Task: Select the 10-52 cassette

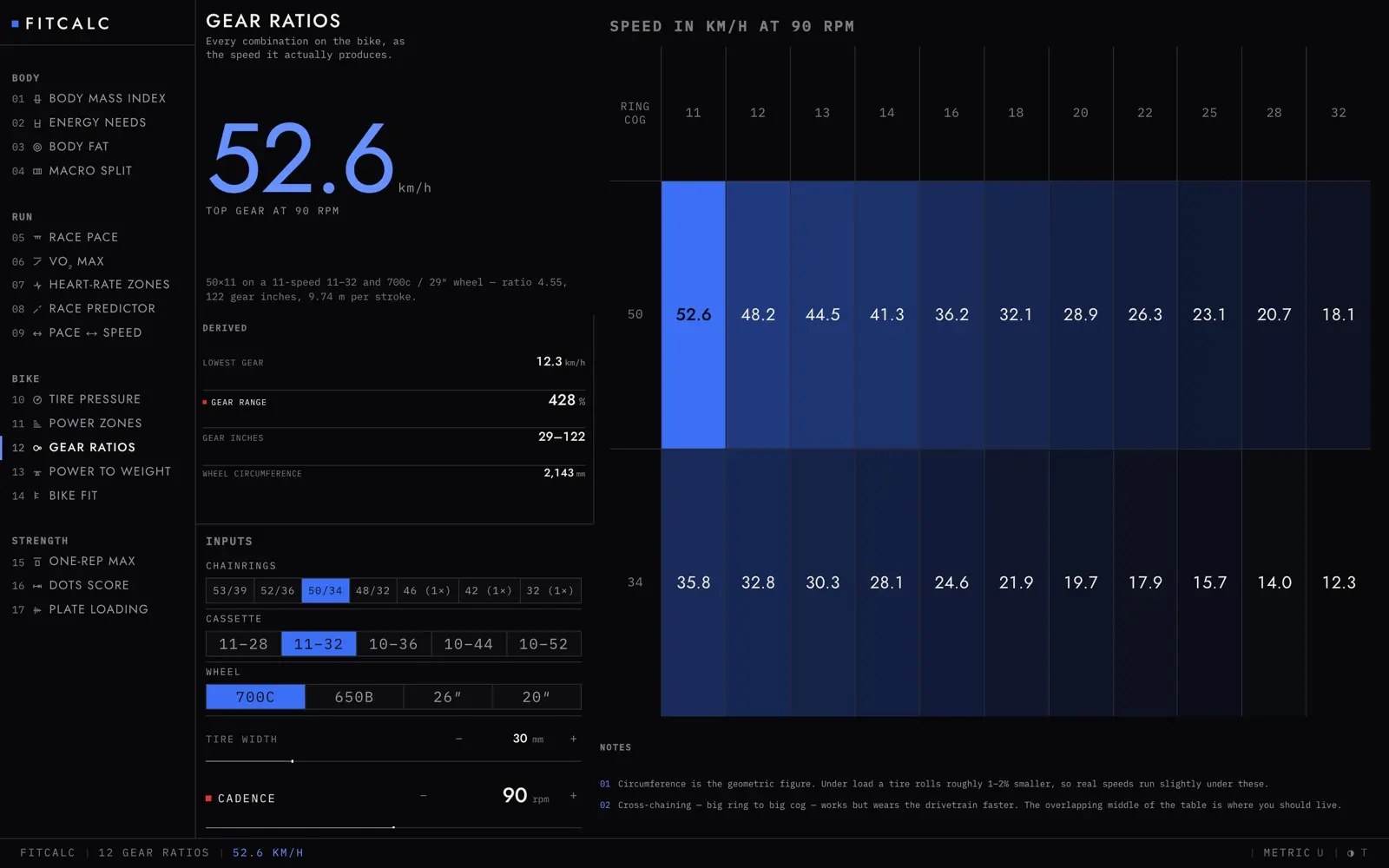Action: pyautogui.click(x=543, y=644)
